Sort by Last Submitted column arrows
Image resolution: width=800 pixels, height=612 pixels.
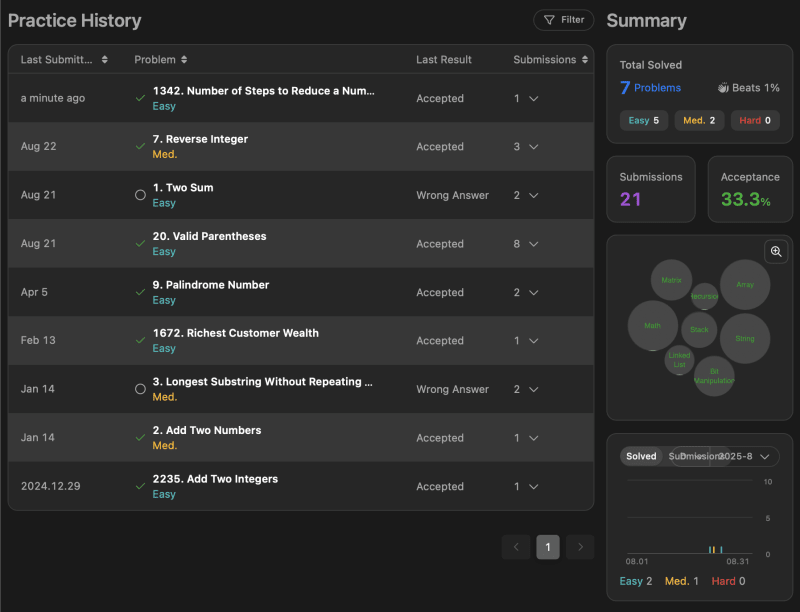[105, 60]
